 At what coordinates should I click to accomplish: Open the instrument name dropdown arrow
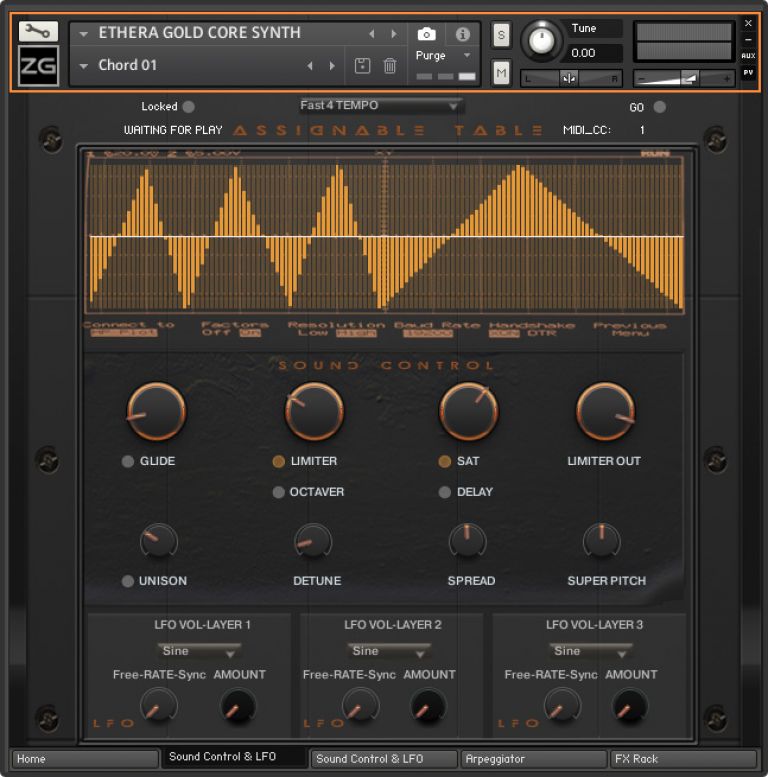click(84, 34)
